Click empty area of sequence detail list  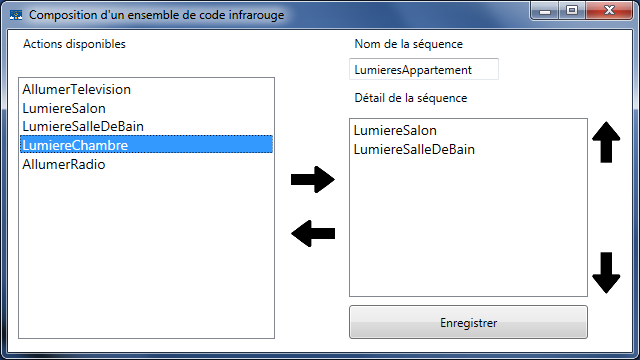click(468, 229)
